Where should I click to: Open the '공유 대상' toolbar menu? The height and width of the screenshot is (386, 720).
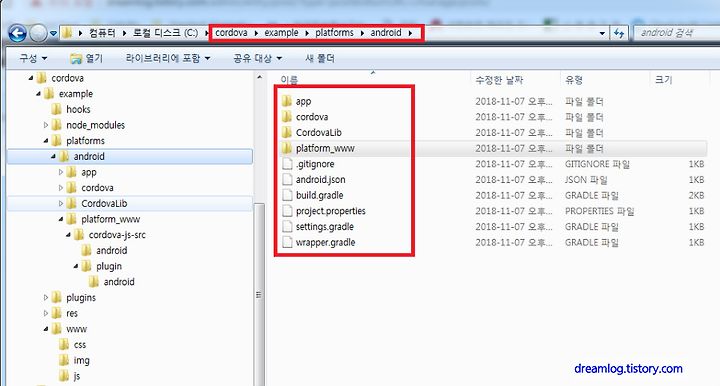tap(257, 58)
